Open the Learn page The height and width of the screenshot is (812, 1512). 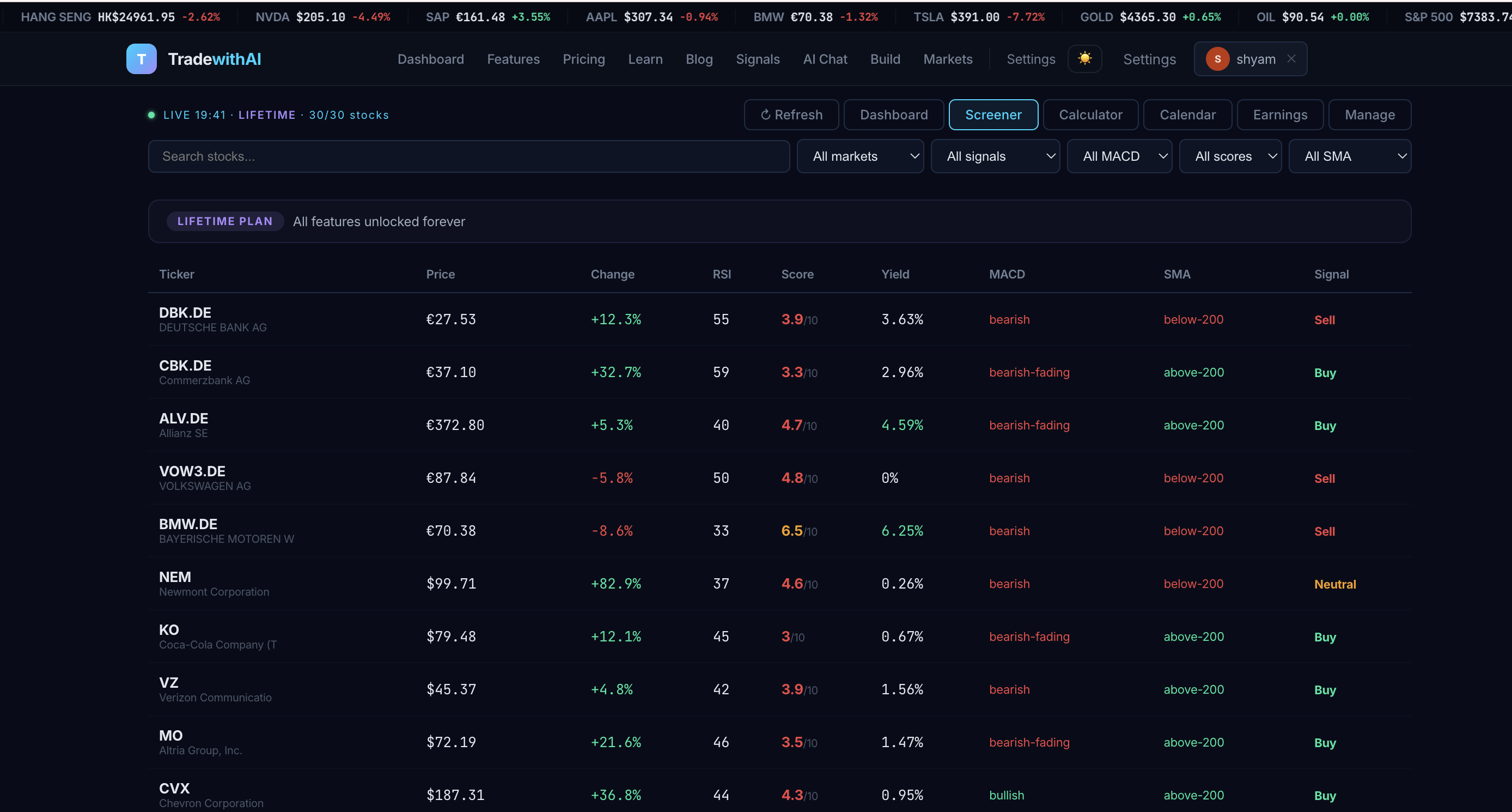(645, 59)
